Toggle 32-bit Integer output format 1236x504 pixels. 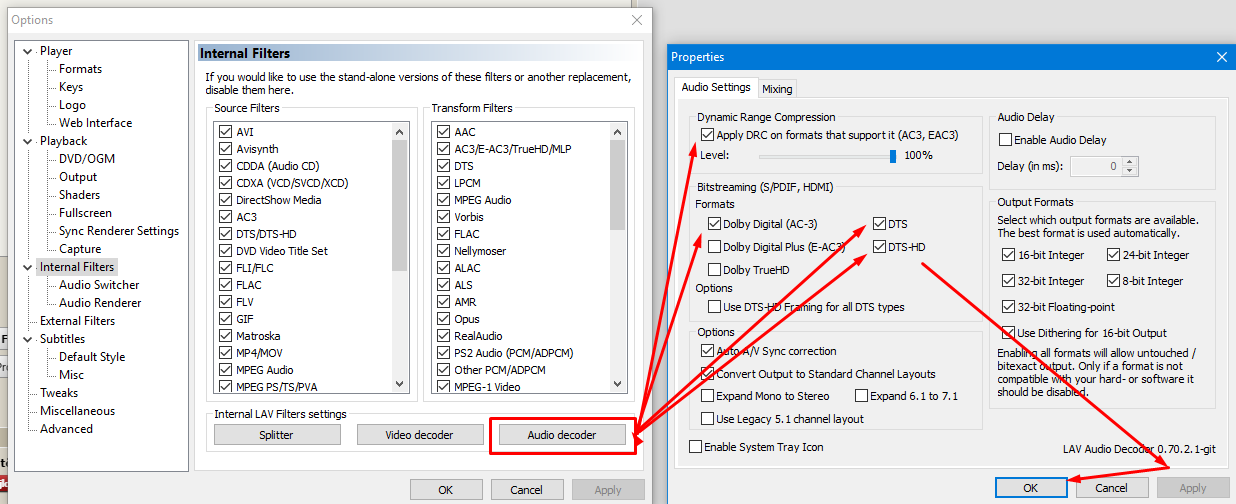pyautogui.click(x=1008, y=281)
